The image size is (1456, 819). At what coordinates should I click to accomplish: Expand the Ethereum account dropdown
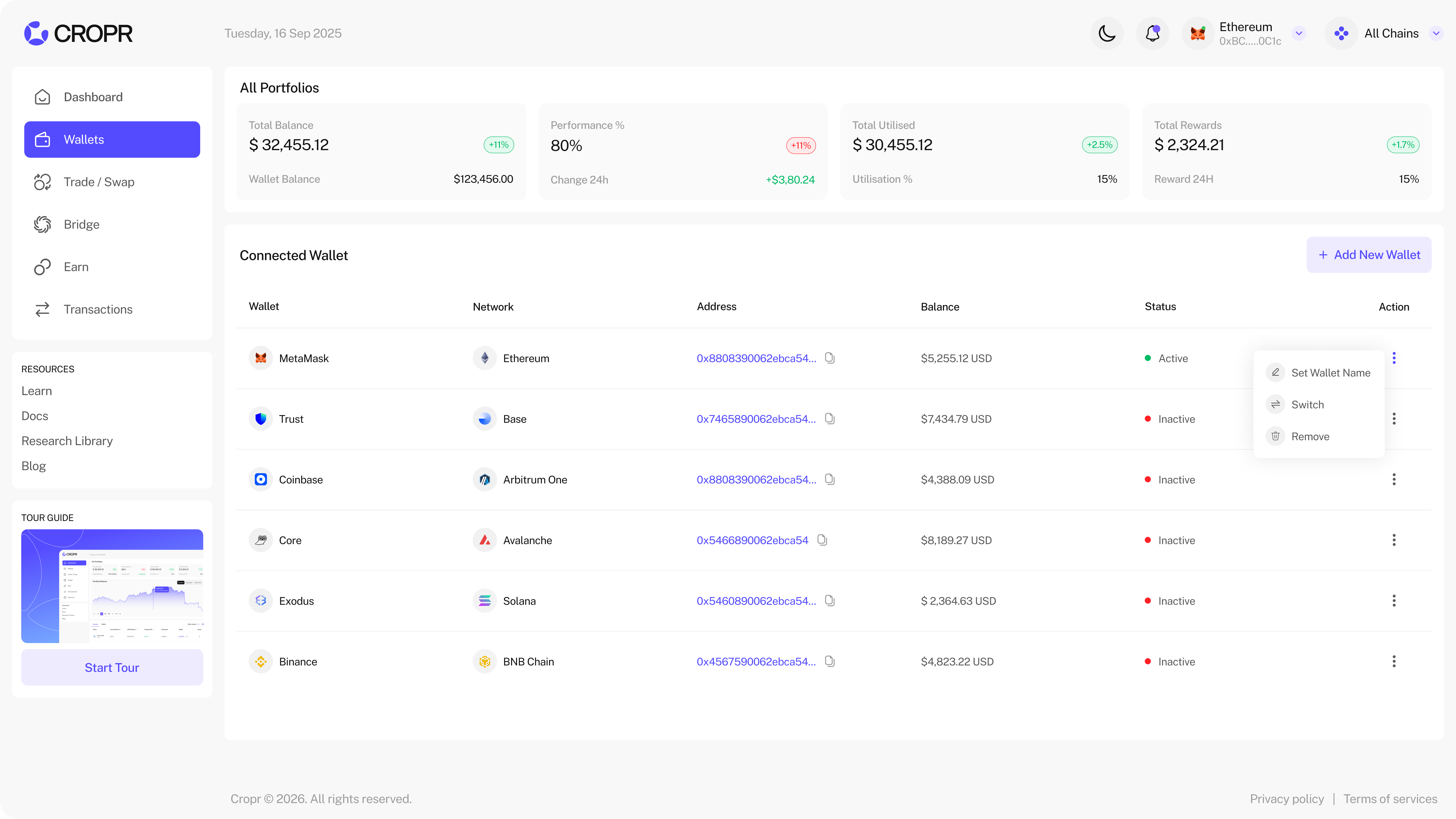point(1299,33)
